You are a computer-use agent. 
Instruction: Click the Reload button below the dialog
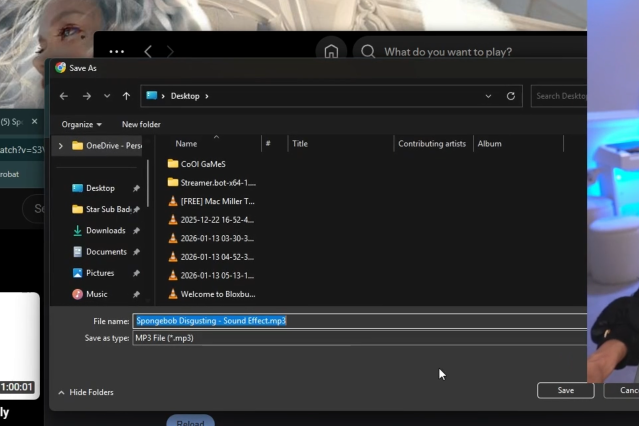[190, 422]
